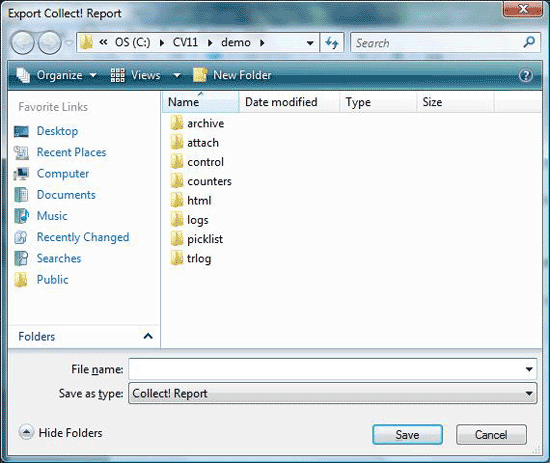Image resolution: width=550 pixels, height=463 pixels.
Task: Open the Views menu dropdown
Action: 145,75
